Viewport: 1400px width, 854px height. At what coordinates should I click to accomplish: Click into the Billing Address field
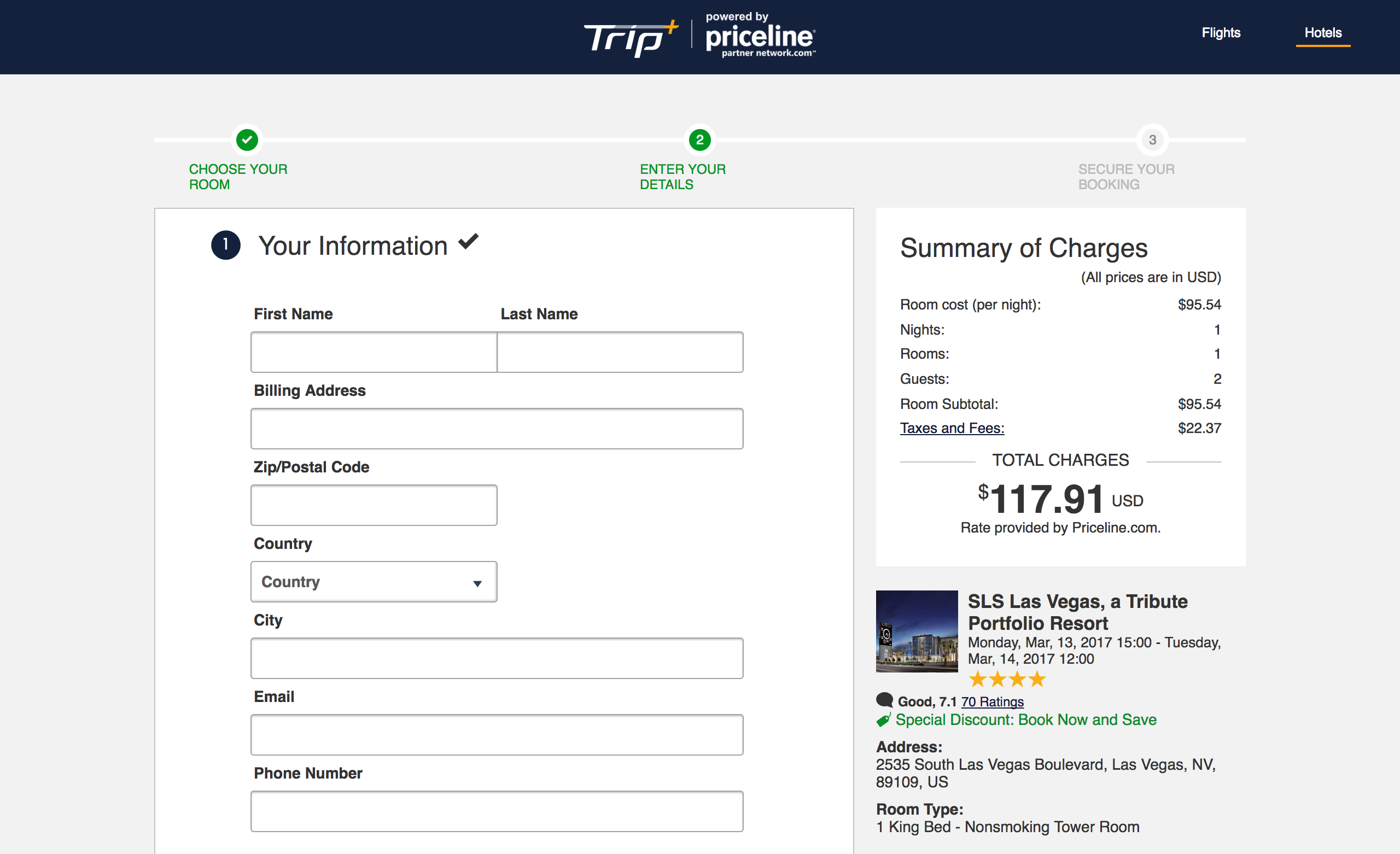[x=497, y=429]
